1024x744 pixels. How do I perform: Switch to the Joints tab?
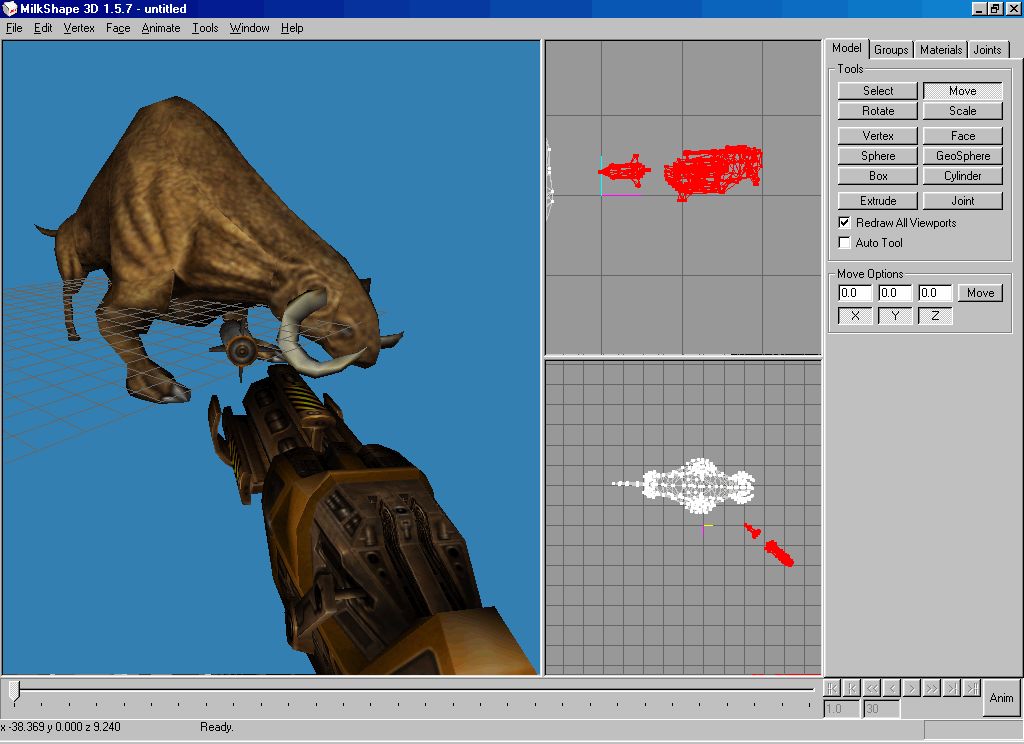pyautogui.click(x=987, y=50)
